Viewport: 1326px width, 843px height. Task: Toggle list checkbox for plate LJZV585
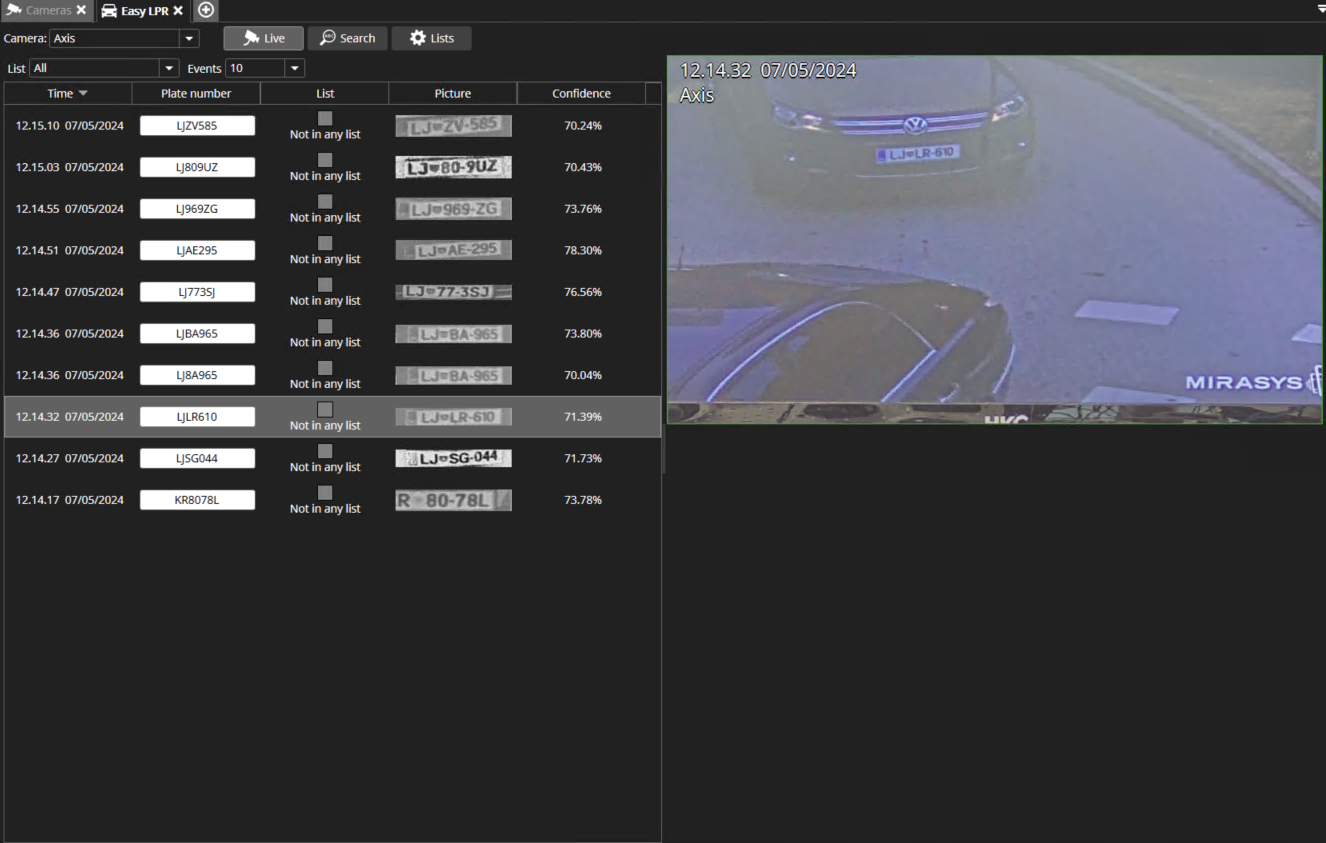(x=325, y=118)
